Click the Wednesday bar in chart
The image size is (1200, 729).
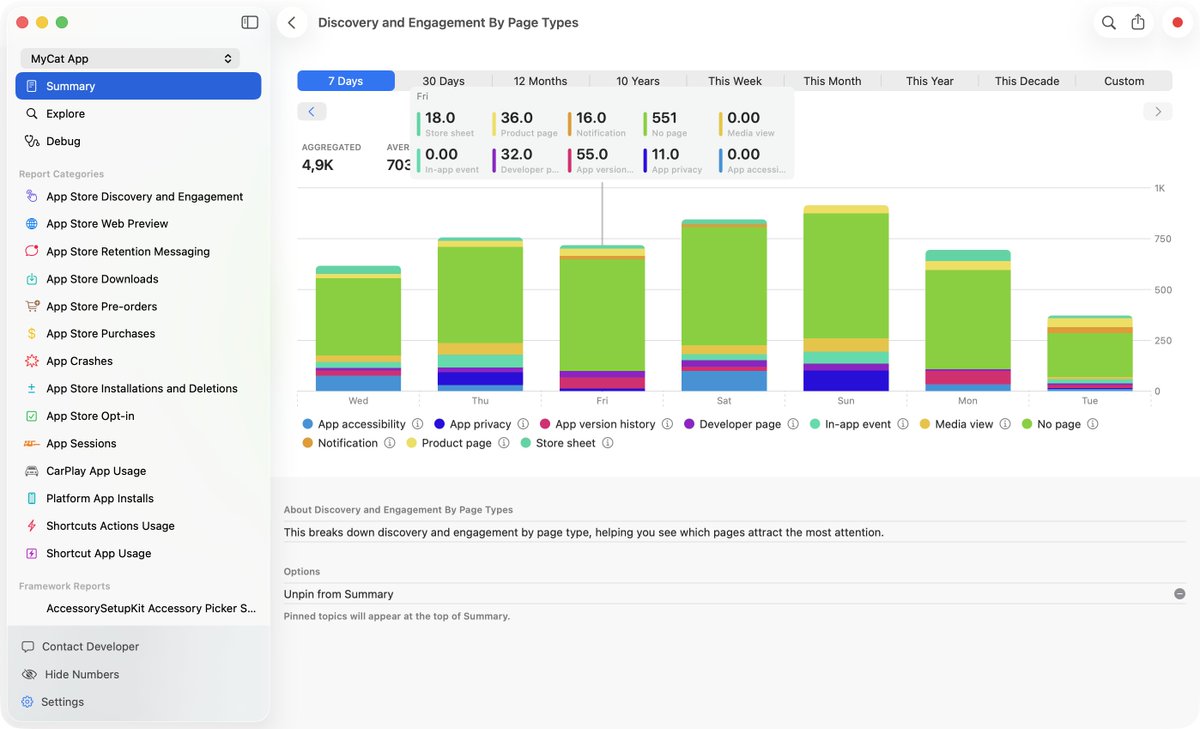(x=358, y=328)
